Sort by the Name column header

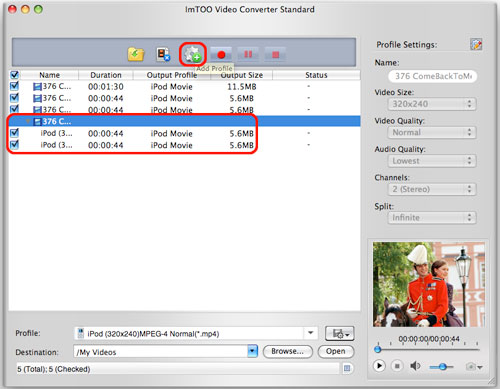click(x=50, y=75)
